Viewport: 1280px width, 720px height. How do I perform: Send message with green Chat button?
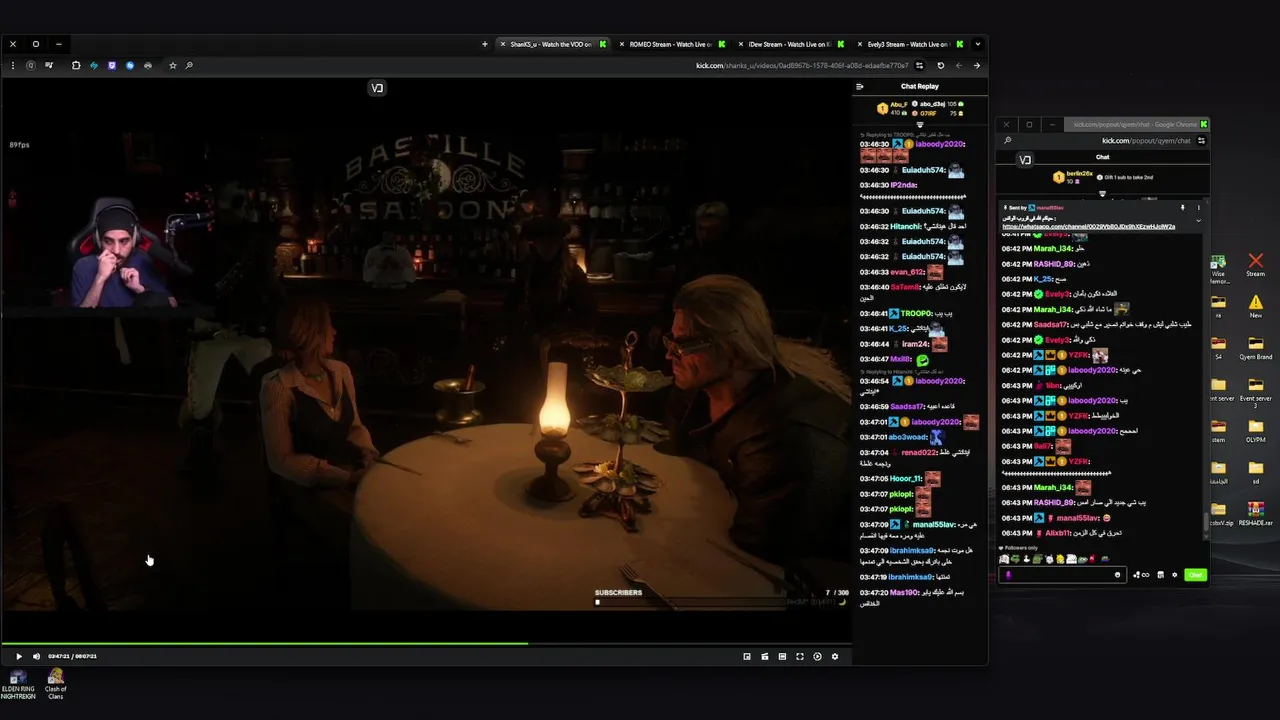pyautogui.click(x=1195, y=575)
